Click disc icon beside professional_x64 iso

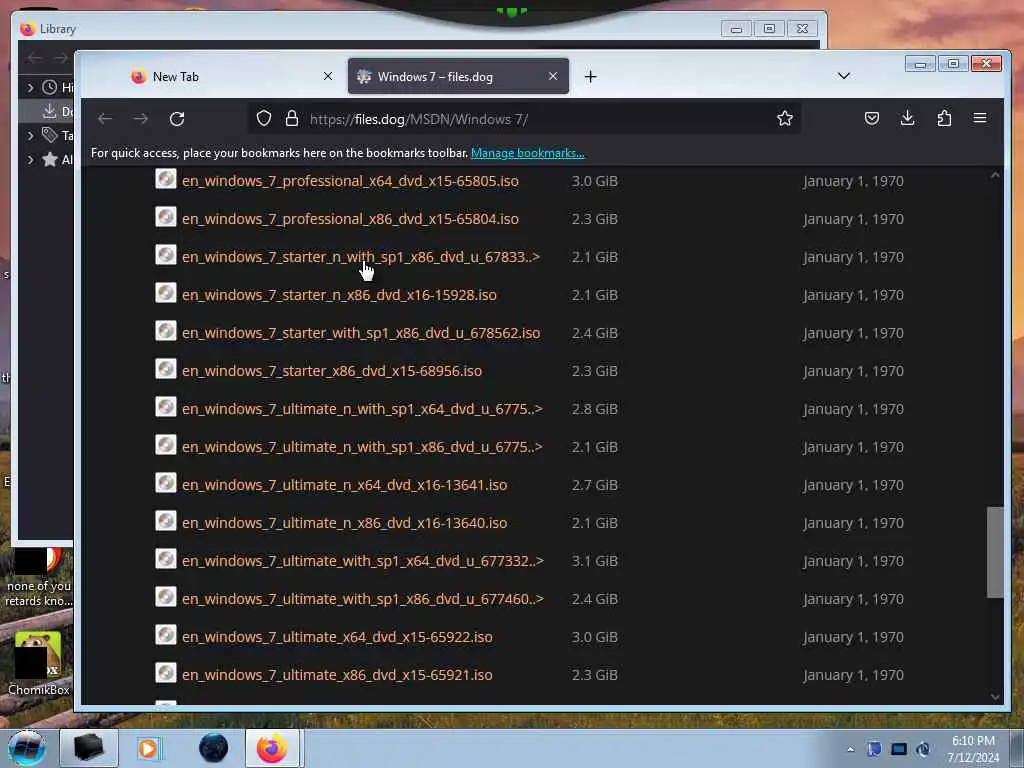click(x=166, y=179)
